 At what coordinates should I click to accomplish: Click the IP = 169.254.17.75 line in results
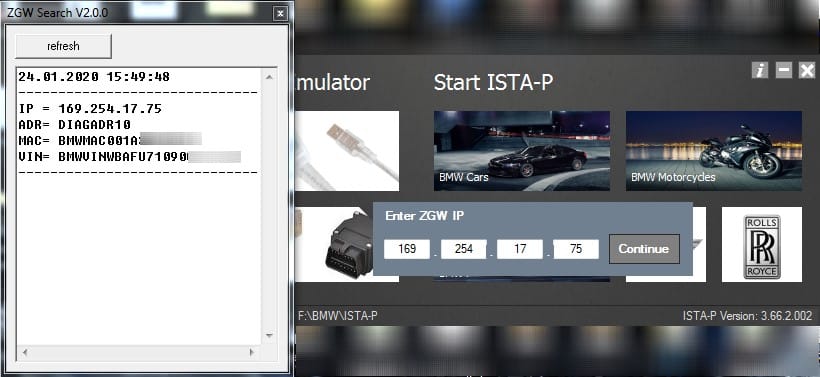(90, 109)
